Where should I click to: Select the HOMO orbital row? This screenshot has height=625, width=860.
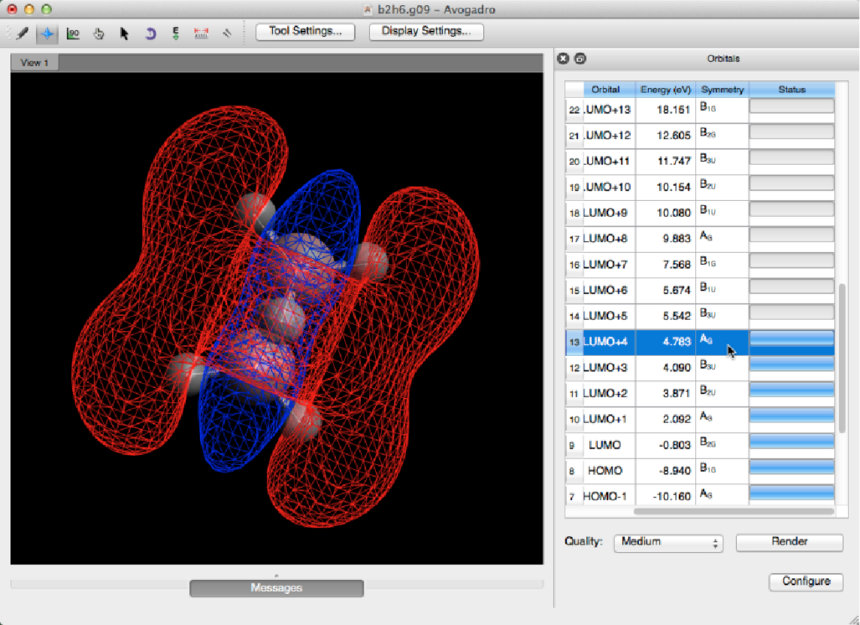[606, 470]
